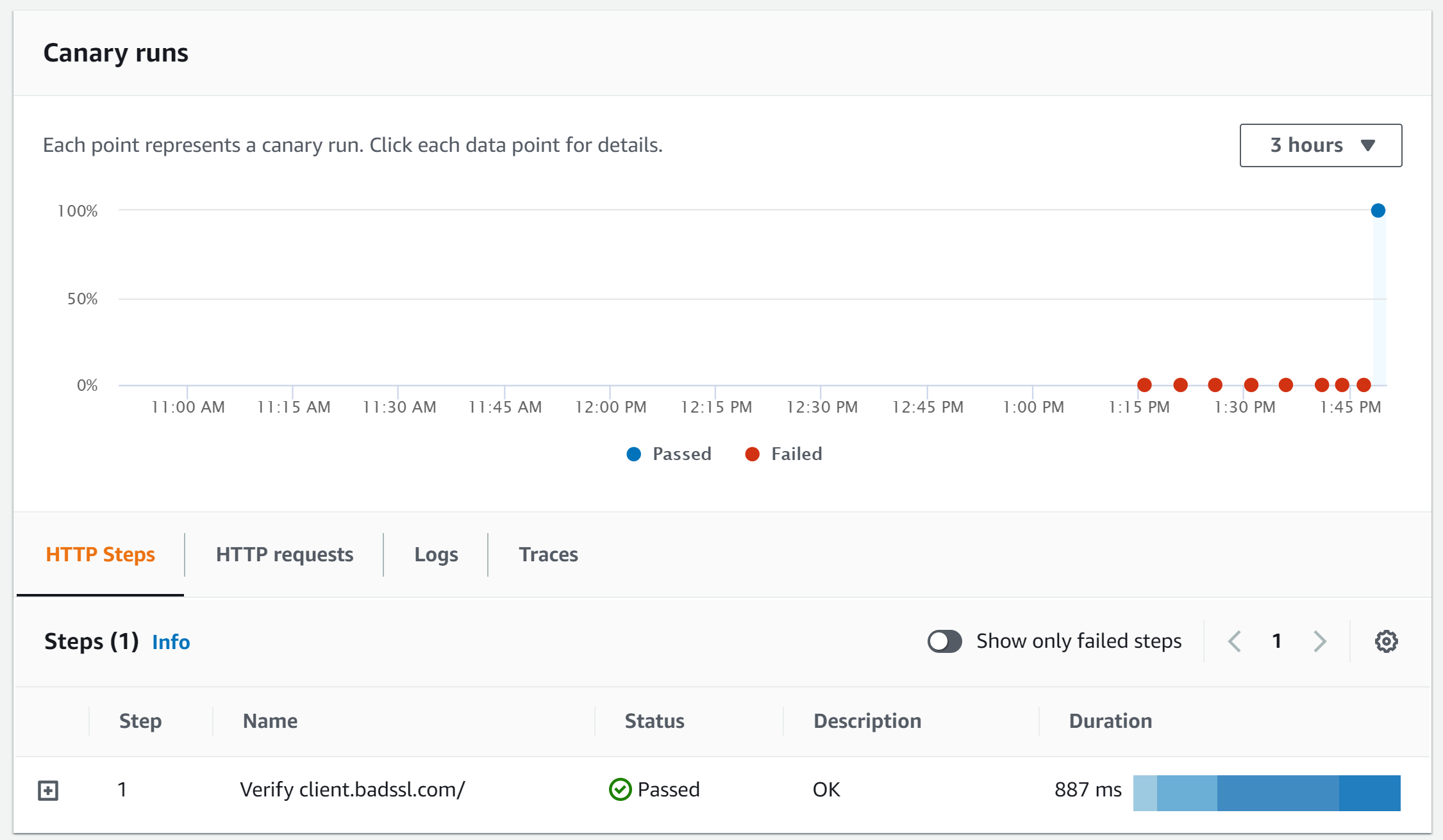Viewport: 1443px width, 840px height.
Task: Click the Info link next to Steps
Action: point(171,642)
